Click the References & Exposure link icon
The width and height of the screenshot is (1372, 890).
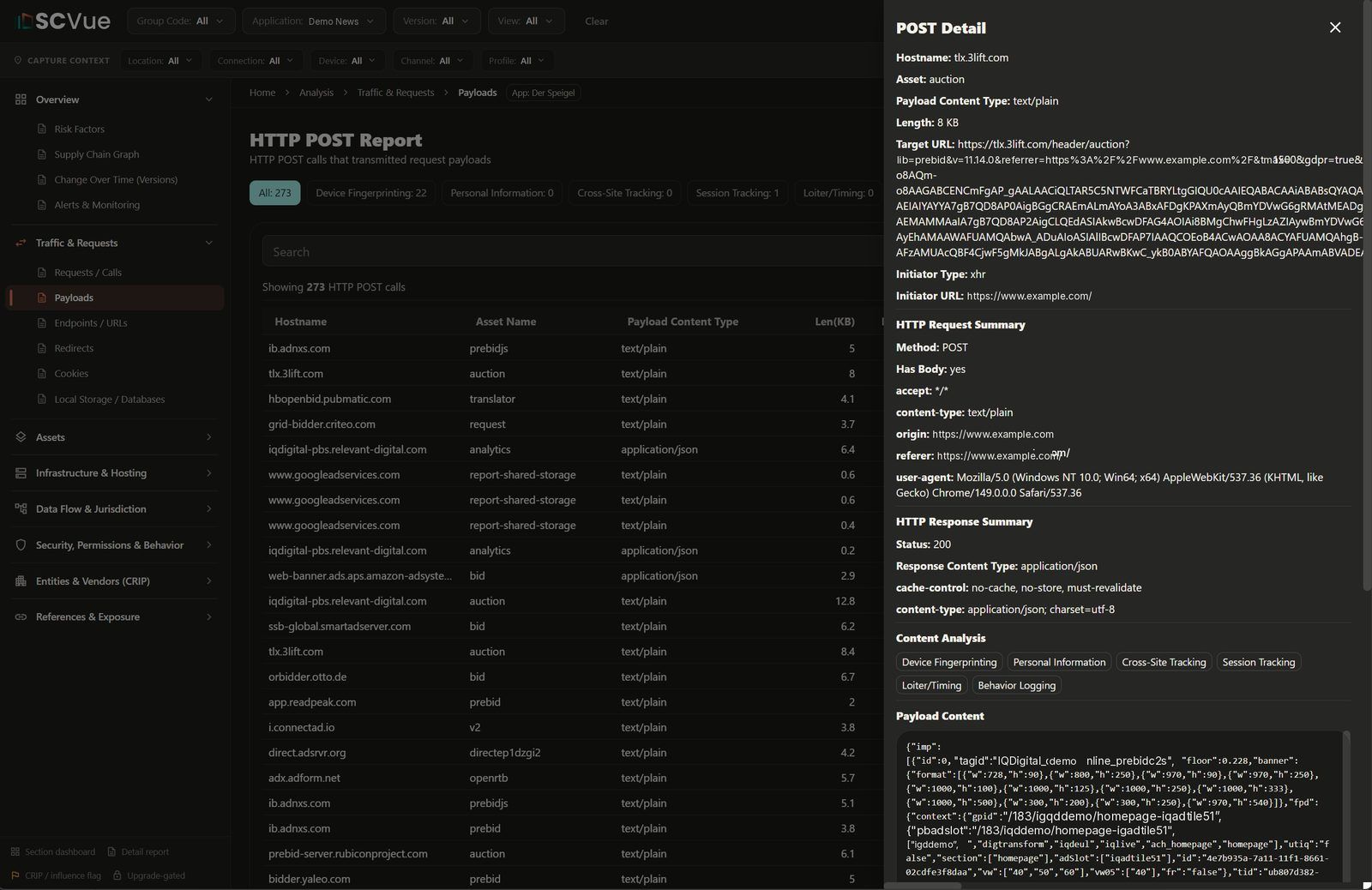click(21, 617)
